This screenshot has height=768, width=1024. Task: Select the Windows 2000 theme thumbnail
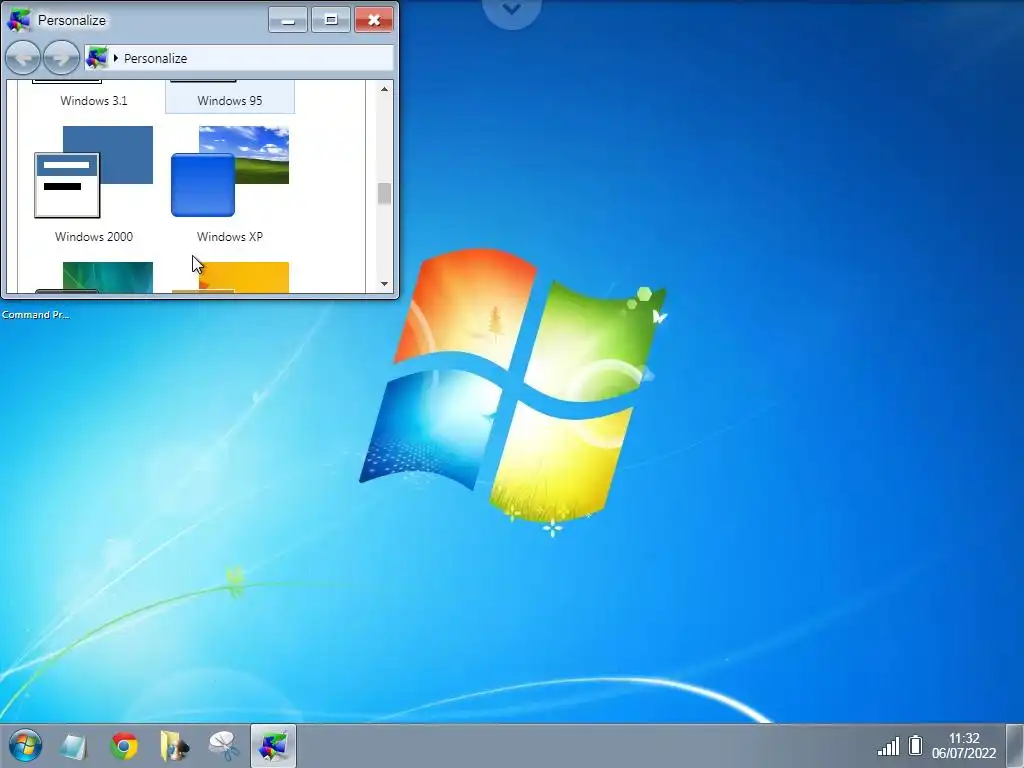pyautogui.click(x=93, y=171)
